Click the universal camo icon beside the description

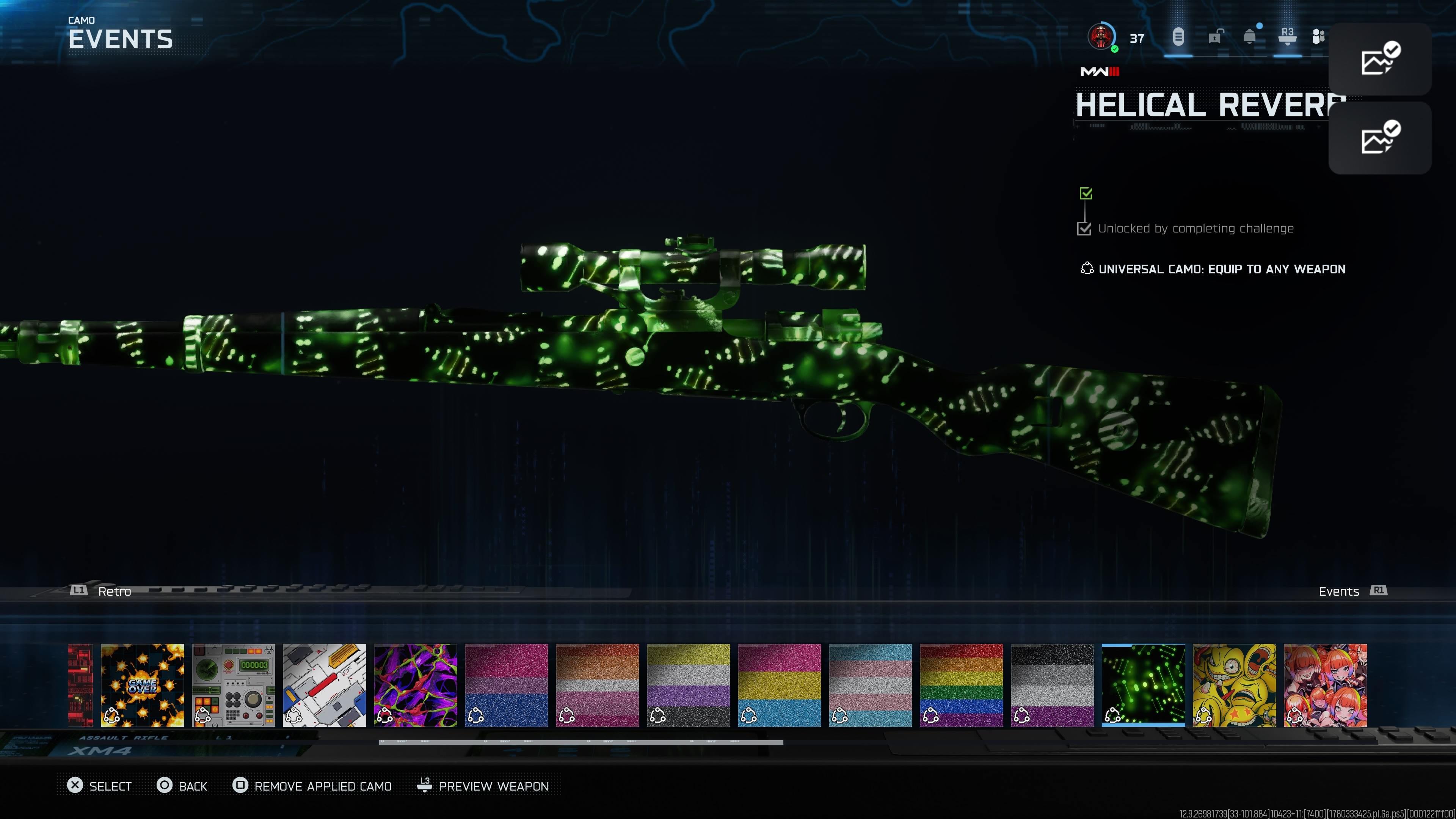pyautogui.click(x=1086, y=268)
